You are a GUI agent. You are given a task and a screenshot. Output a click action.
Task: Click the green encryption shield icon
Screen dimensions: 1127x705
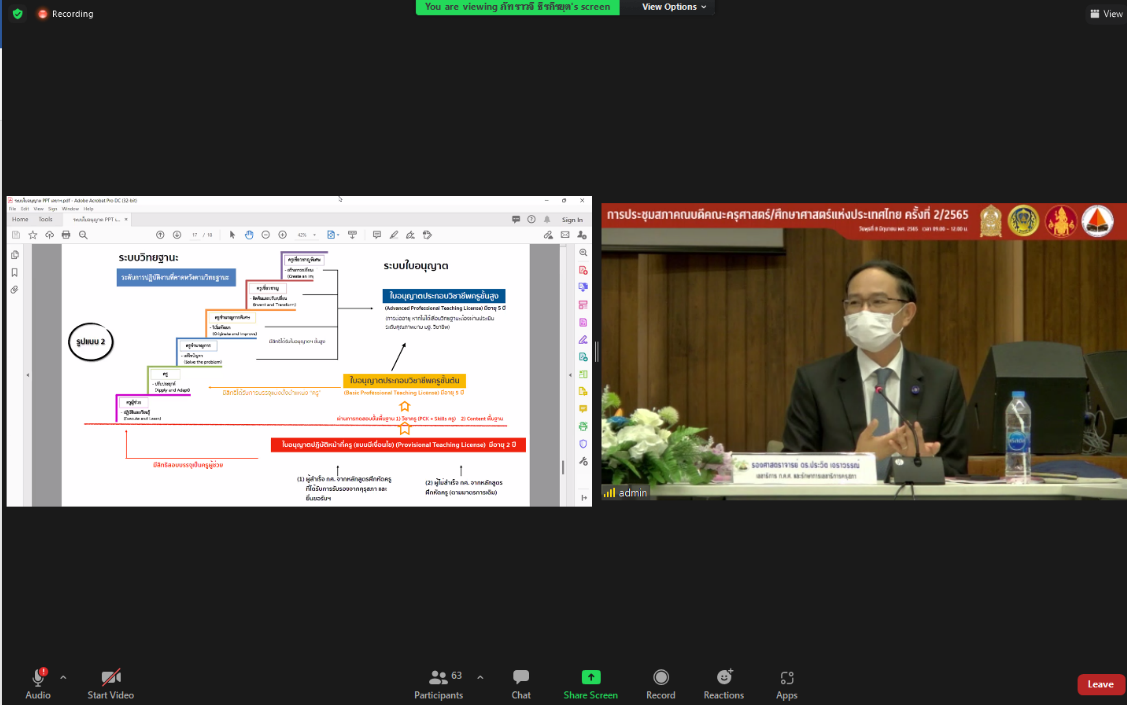(x=17, y=14)
